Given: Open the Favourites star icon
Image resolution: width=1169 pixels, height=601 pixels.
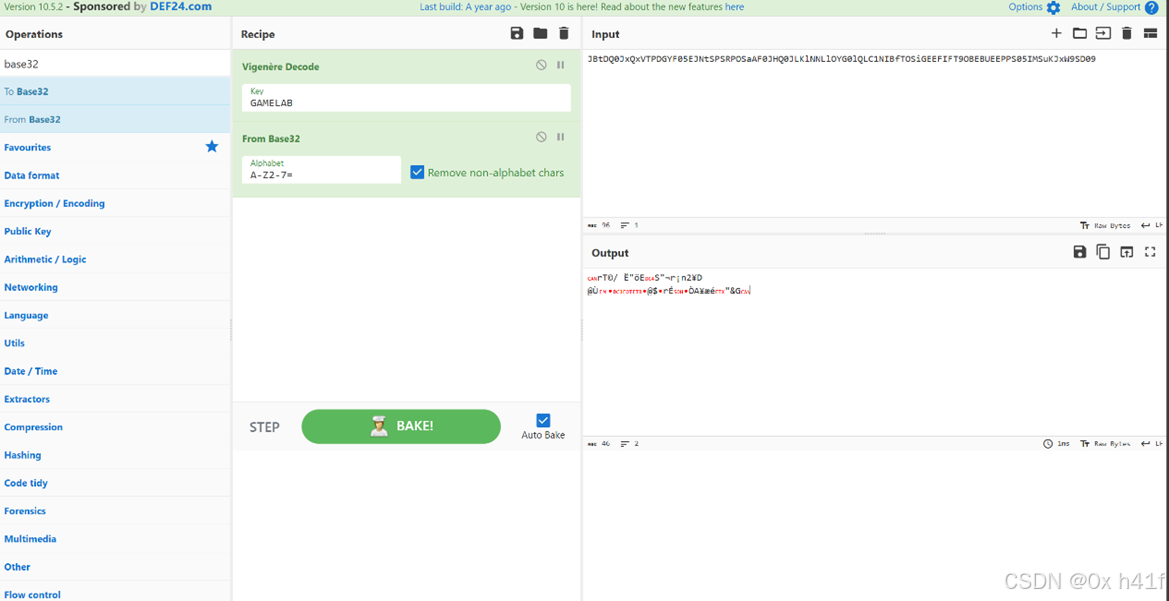Looking at the screenshot, I should tap(212, 147).
